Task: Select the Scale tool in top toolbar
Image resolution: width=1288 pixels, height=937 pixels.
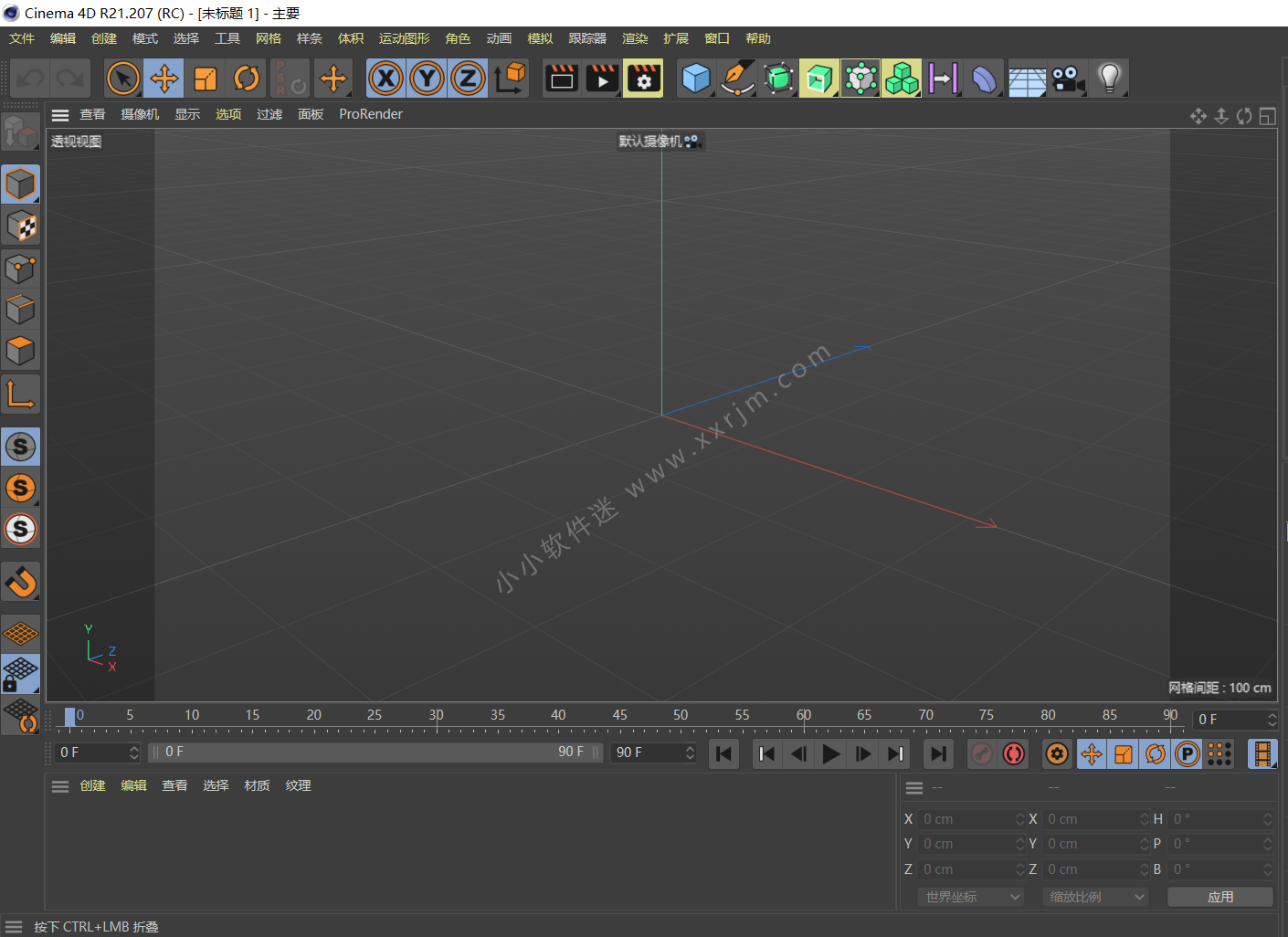Action: (206, 79)
